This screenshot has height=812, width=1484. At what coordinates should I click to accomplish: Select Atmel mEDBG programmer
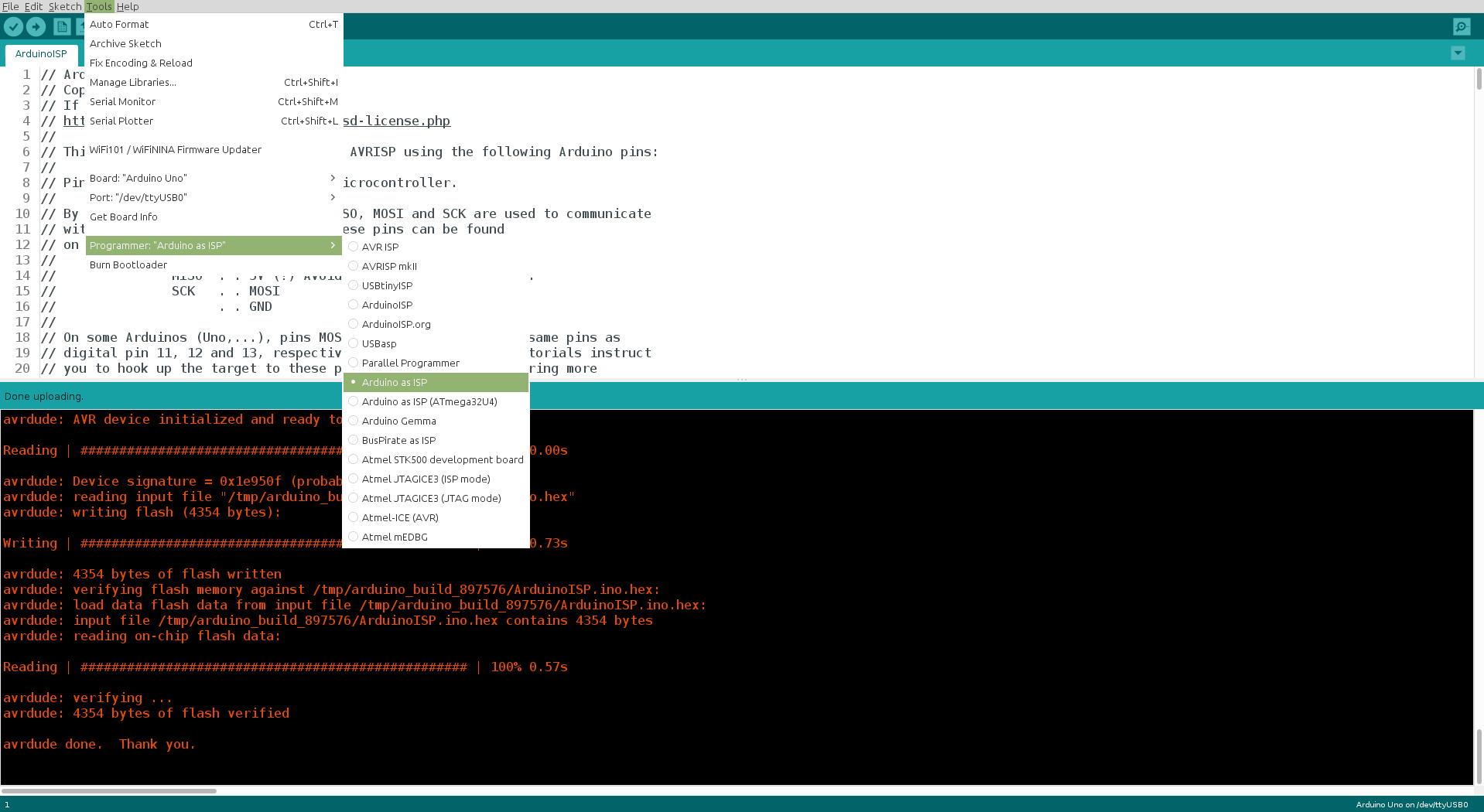[436, 537]
